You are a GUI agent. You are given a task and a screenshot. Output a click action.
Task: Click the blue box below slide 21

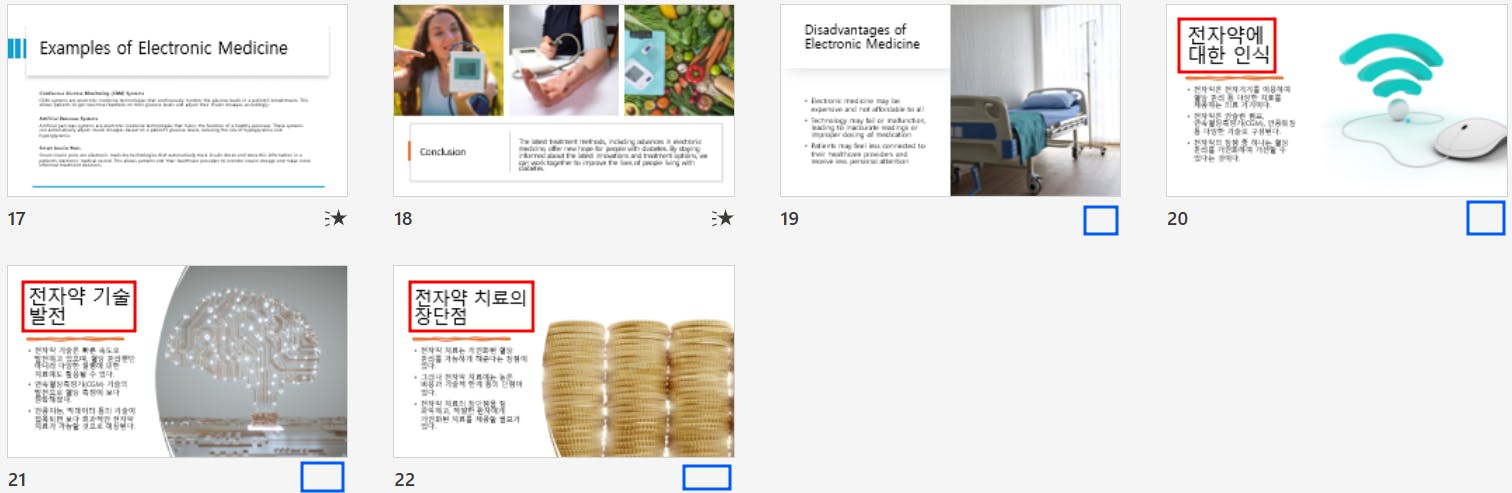tap(322, 477)
